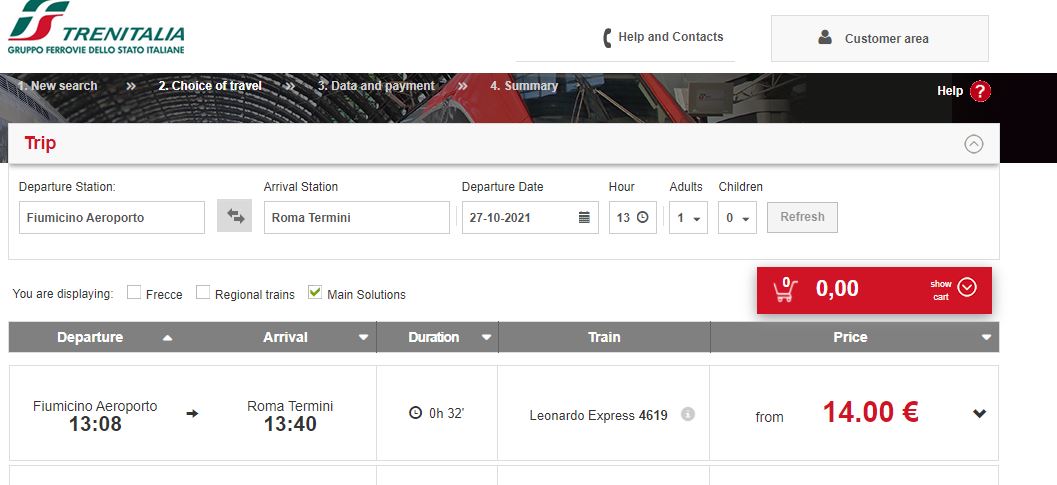
Task: Click the Arrival Station input field
Action: tap(357, 218)
